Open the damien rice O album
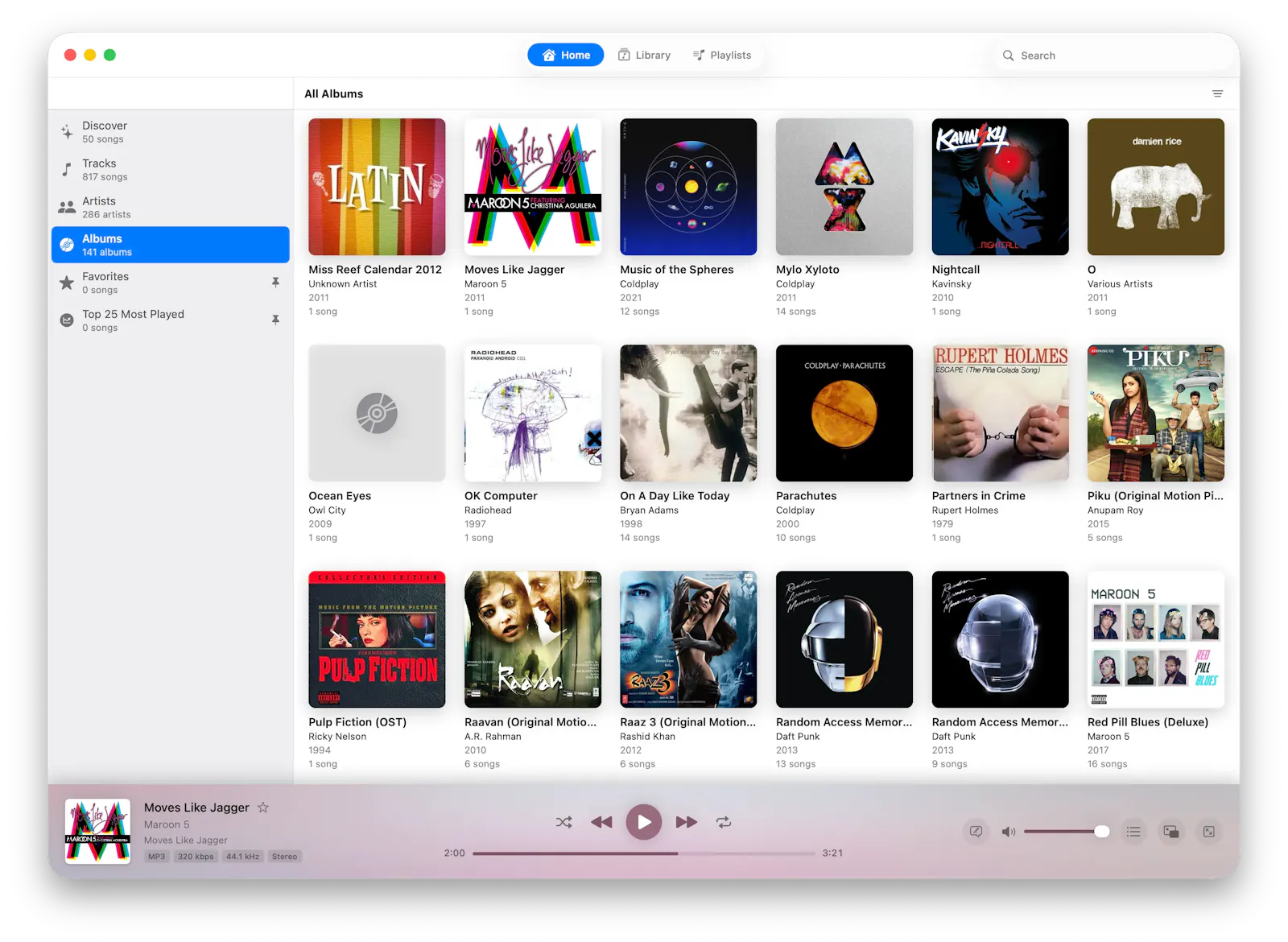This screenshot has height=942, width=1288. tap(1156, 187)
